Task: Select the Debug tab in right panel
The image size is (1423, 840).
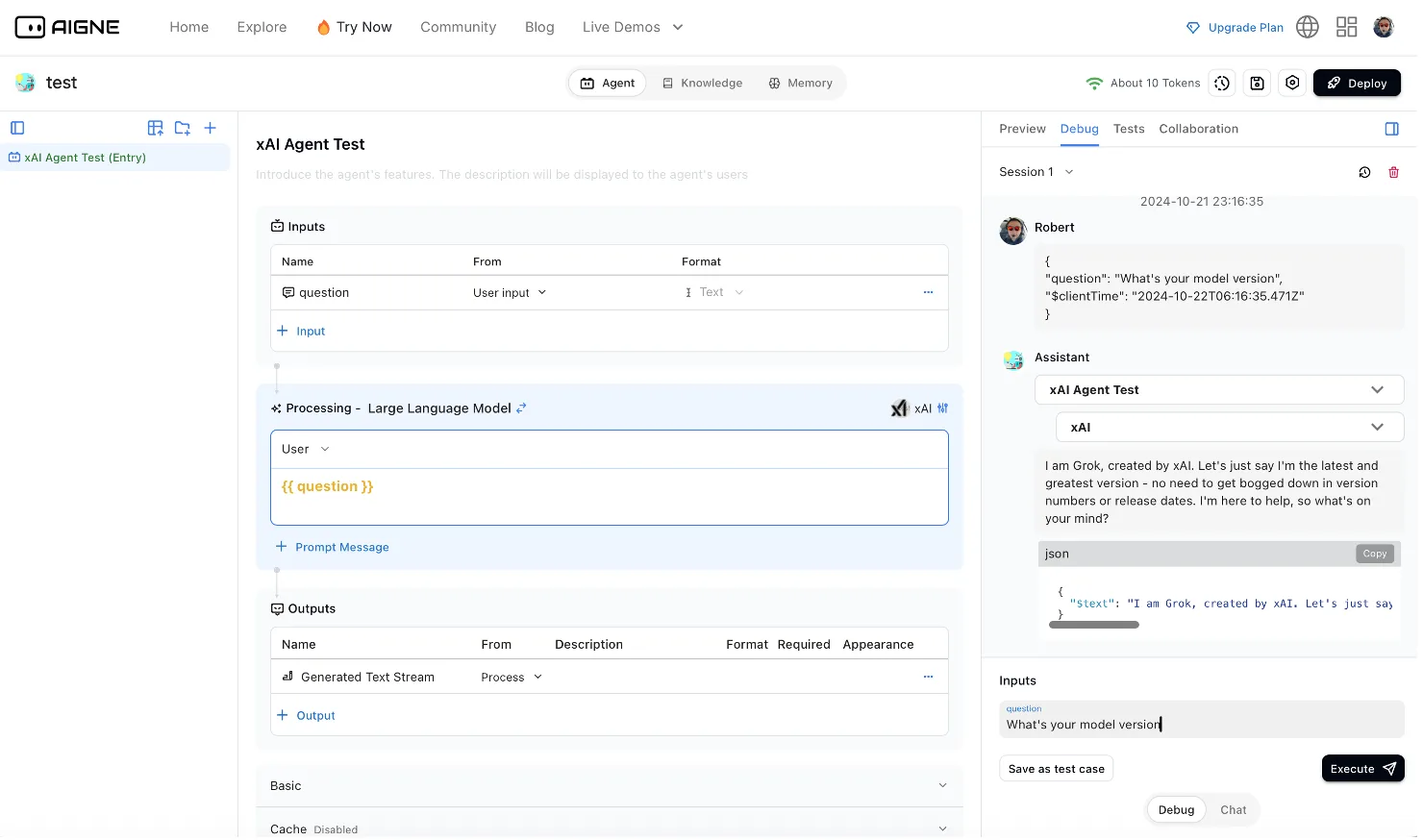Action: pos(1079,129)
